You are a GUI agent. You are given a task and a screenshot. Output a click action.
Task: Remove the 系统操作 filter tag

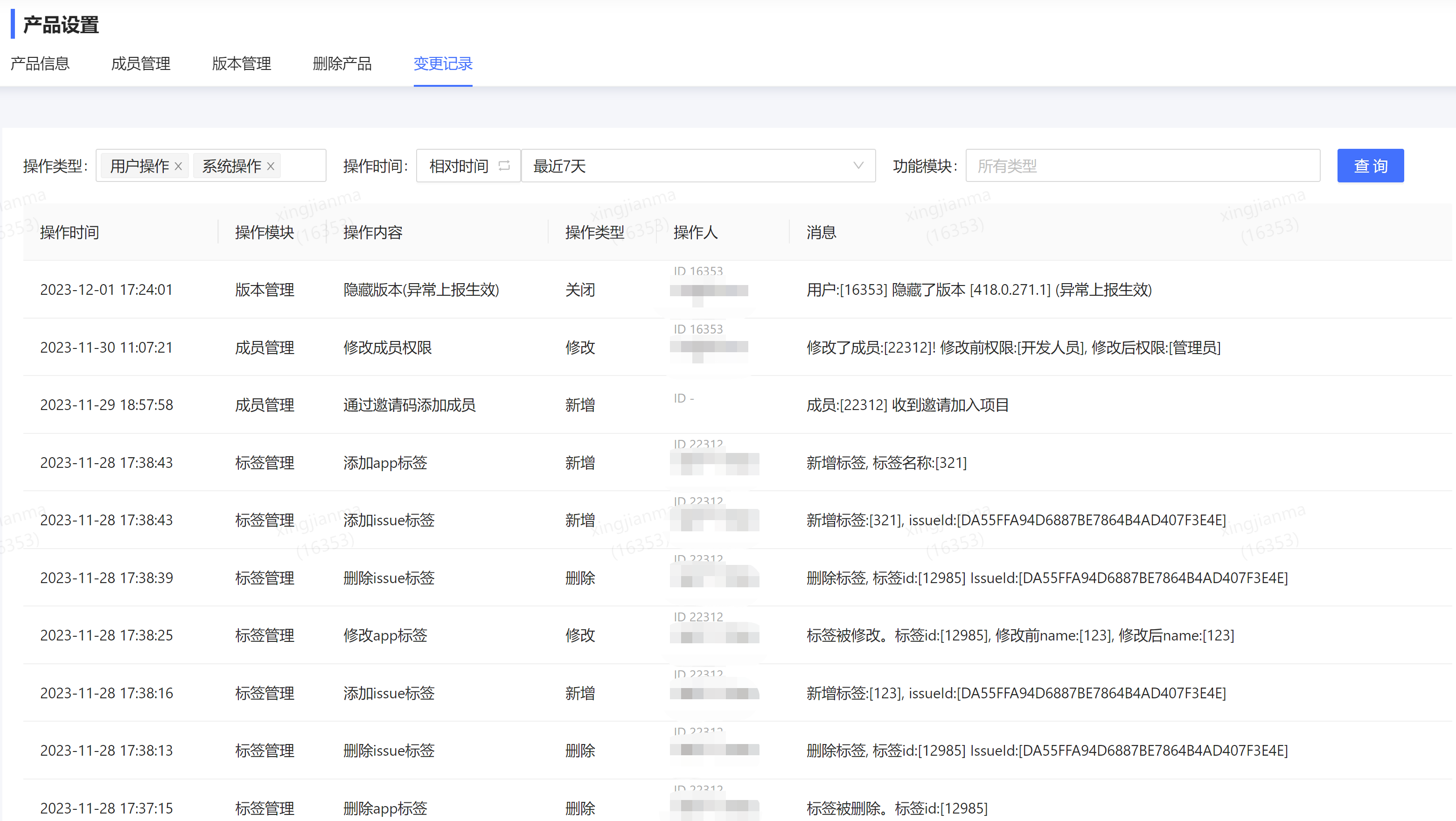271,166
